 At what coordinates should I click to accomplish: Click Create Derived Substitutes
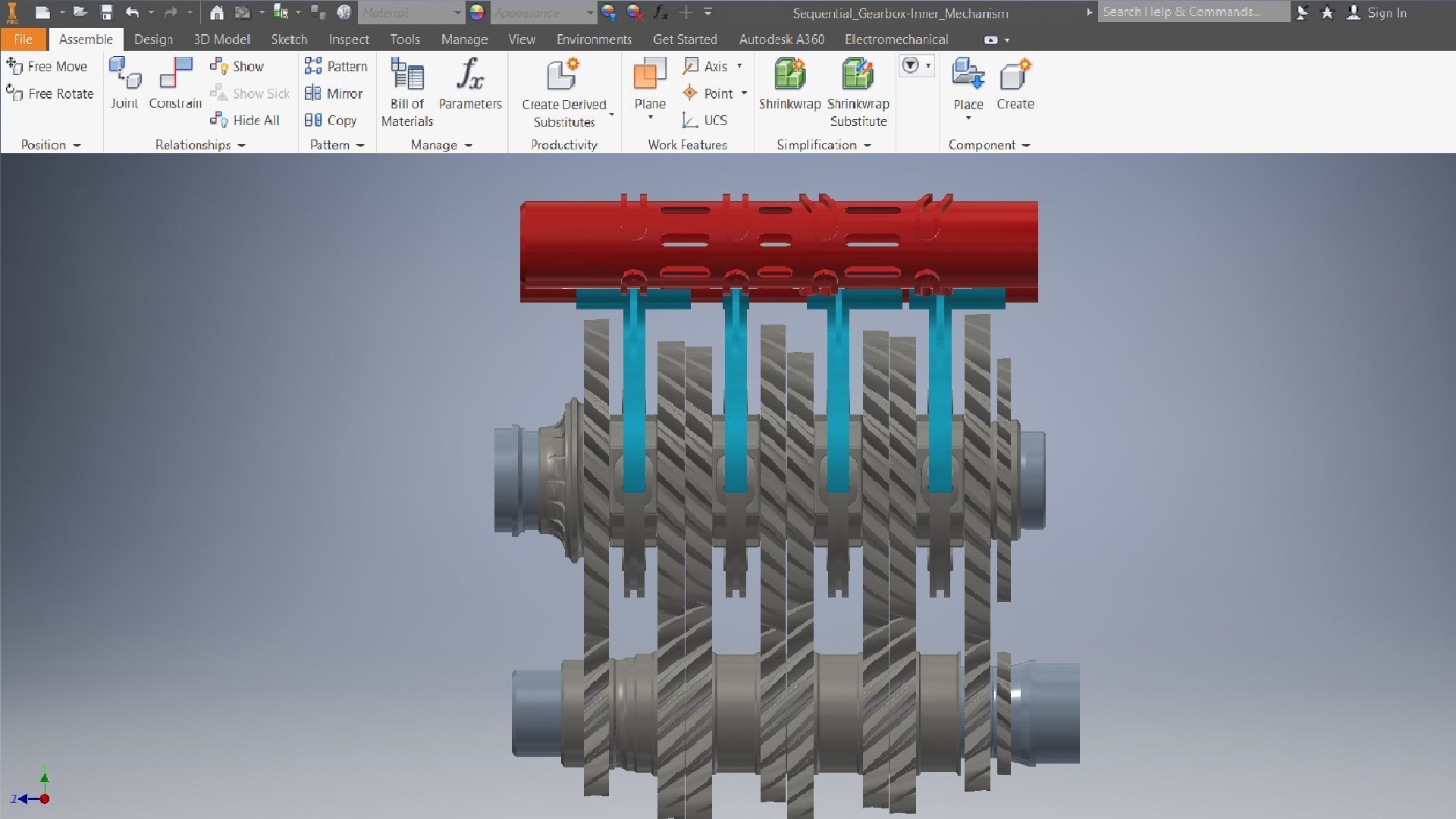click(564, 92)
